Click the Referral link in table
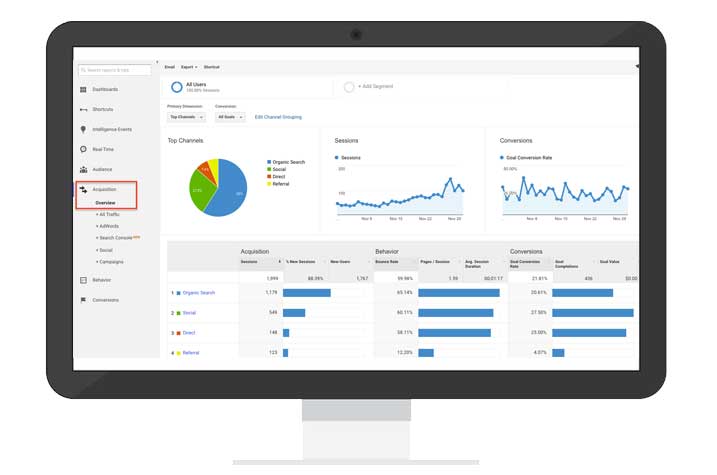Image resolution: width=717 pixels, height=475 pixels. coord(191,353)
